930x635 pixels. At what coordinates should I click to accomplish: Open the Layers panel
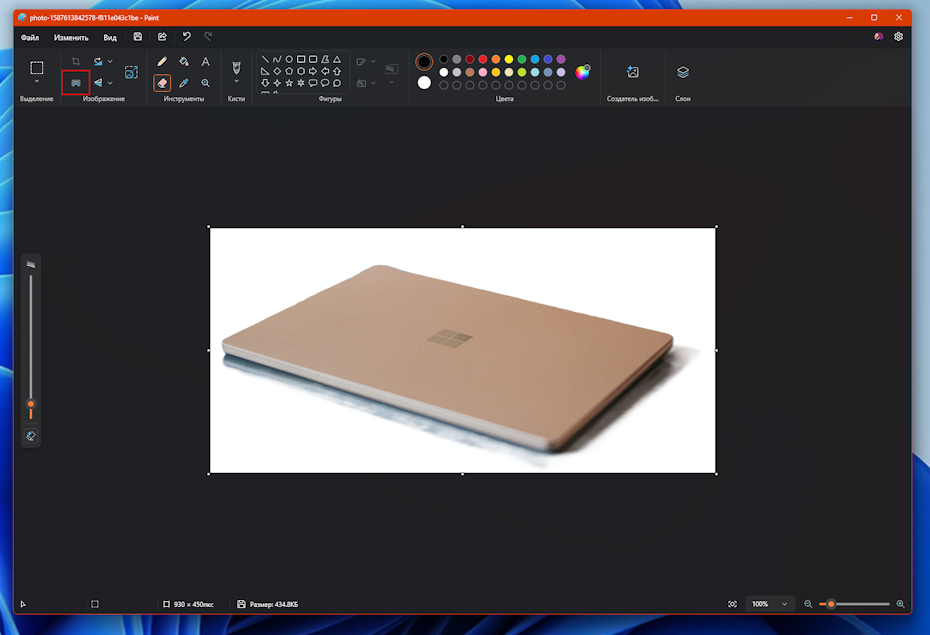[x=682, y=73]
